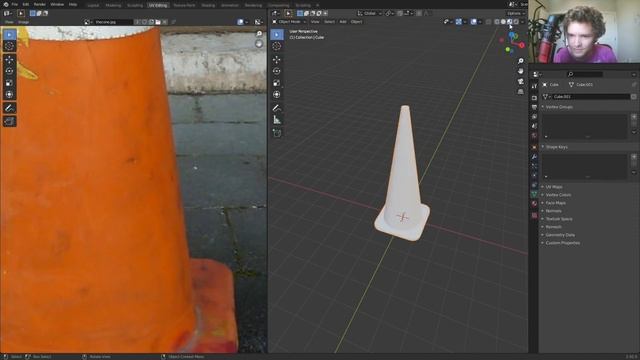The width and height of the screenshot is (640, 360).
Task: Zoom icon in UV editor corner
Action: point(259,34)
